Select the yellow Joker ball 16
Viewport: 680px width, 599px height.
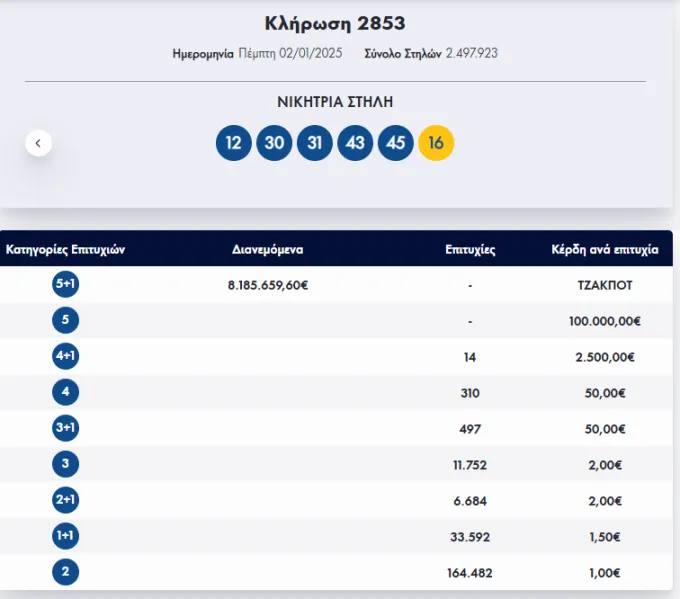[436, 143]
